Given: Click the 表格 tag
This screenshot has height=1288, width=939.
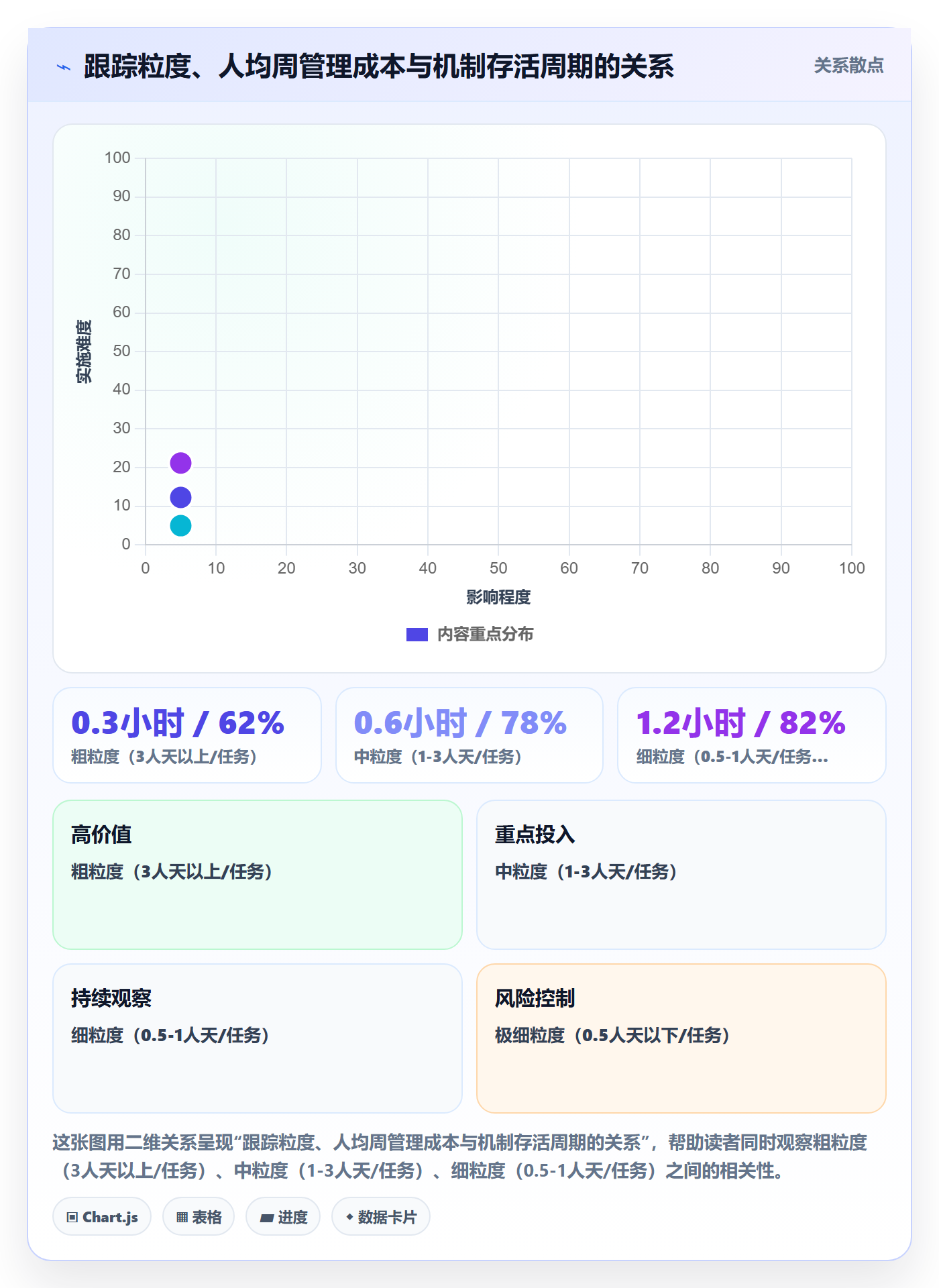Looking at the screenshot, I should pyautogui.click(x=199, y=1216).
